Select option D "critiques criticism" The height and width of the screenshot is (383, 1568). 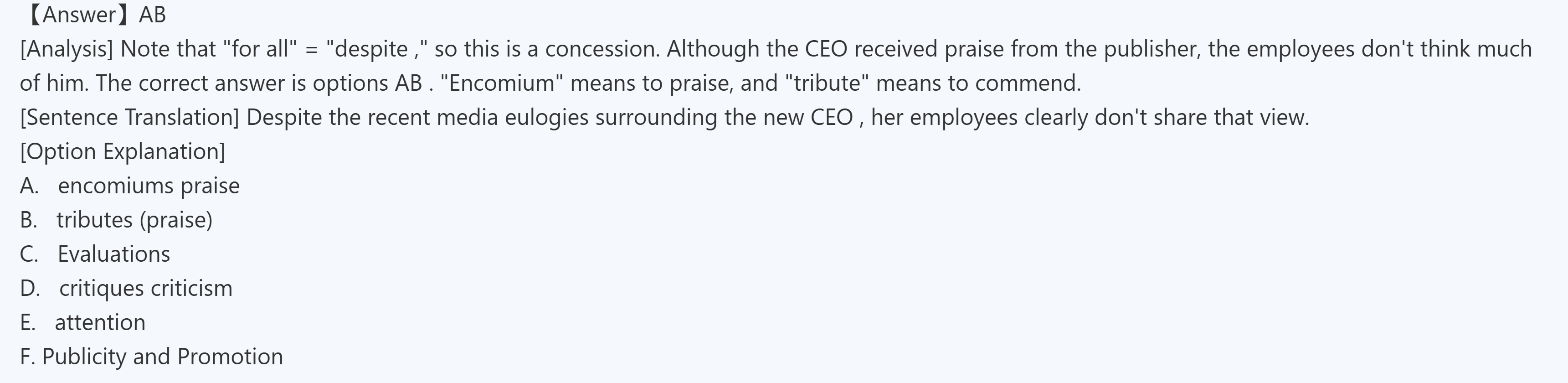145,288
